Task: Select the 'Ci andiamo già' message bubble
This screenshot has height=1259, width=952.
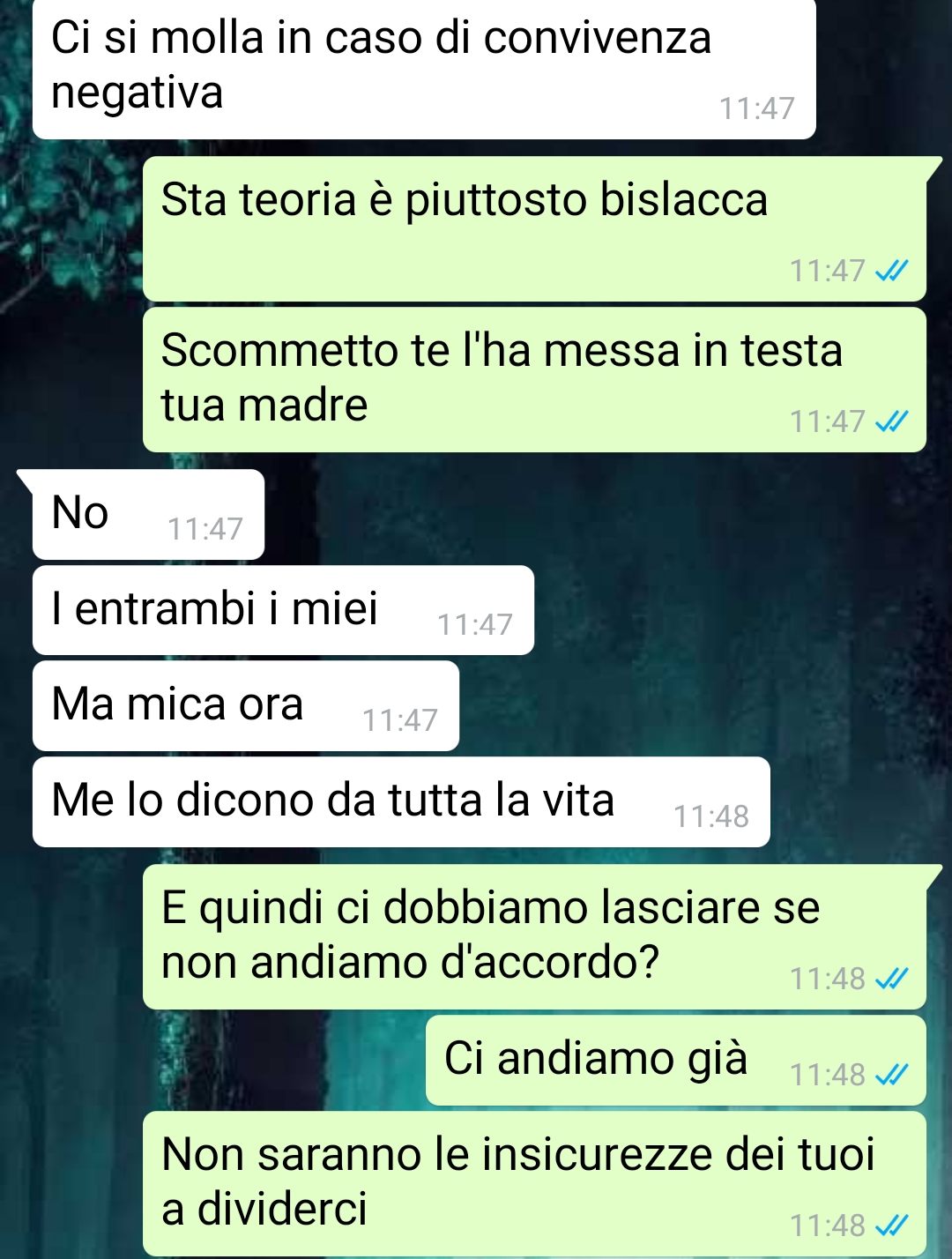Action: click(676, 1061)
